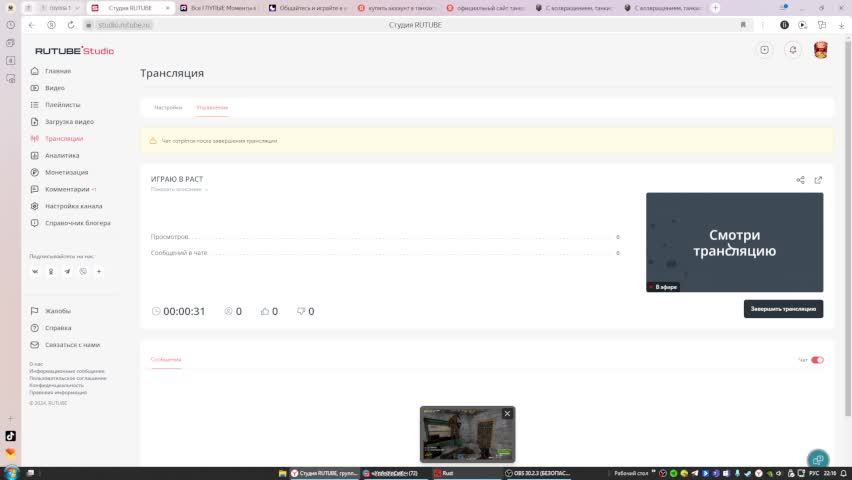This screenshot has height=480, width=852.
Task: Open the Viber social icon
Action: tap(83, 271)
